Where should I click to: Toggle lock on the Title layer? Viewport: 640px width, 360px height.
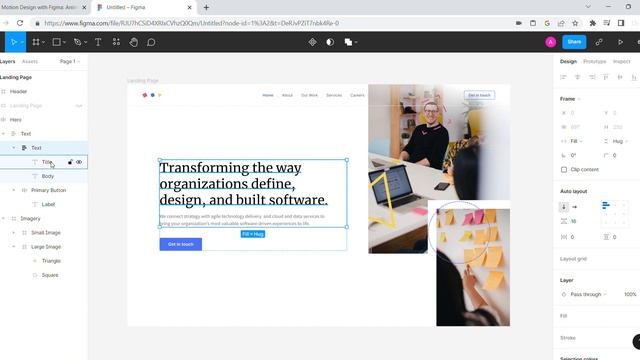[70, 162]
